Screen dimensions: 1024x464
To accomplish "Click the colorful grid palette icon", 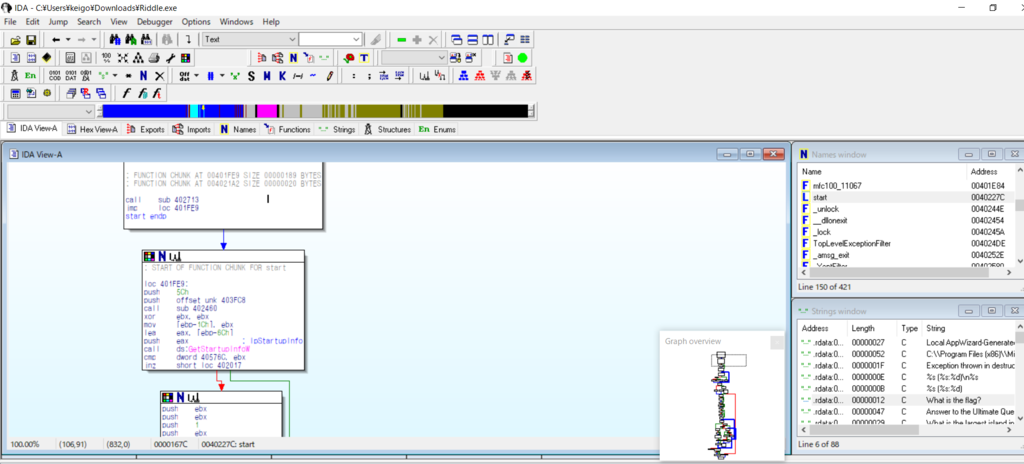I will [x=186, y=58].
